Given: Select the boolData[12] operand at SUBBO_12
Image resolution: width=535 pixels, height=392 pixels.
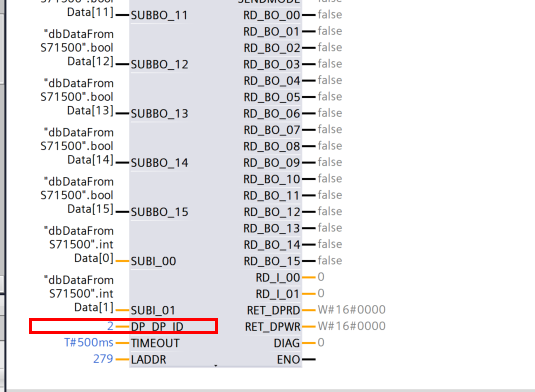Looking at the screenshot, I should pos(77,48).
